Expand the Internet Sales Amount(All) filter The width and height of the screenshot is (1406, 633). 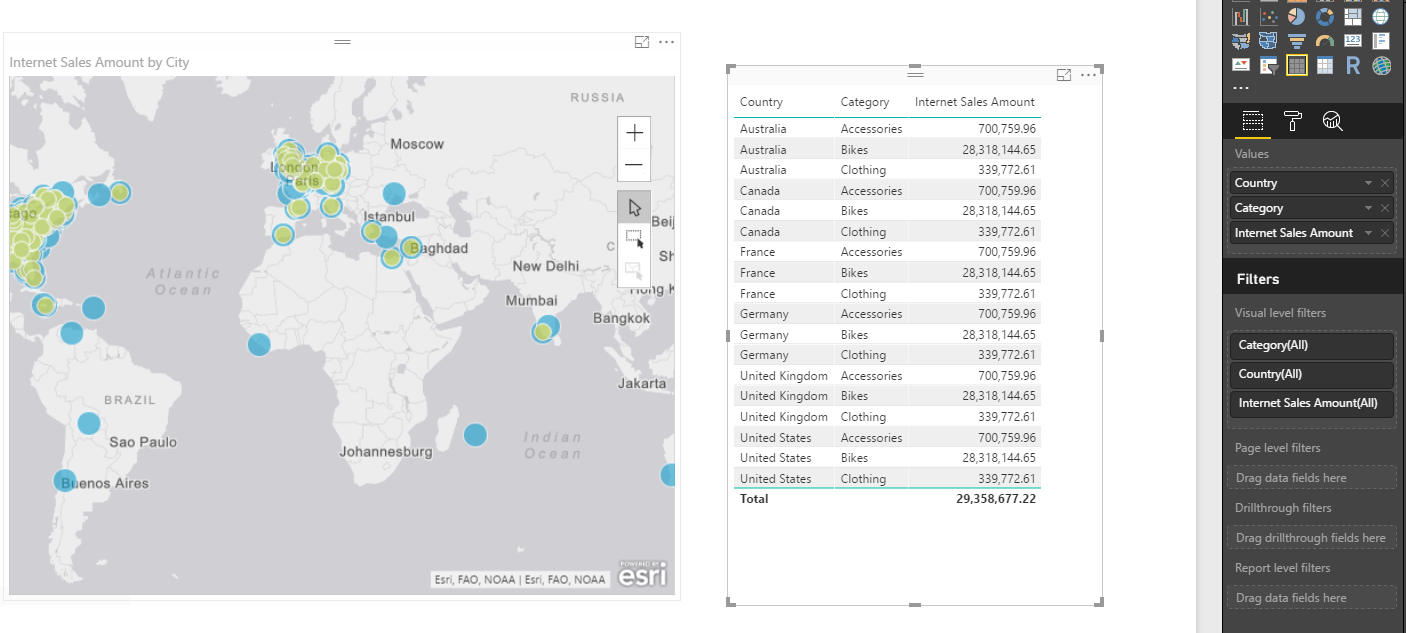1311,403
